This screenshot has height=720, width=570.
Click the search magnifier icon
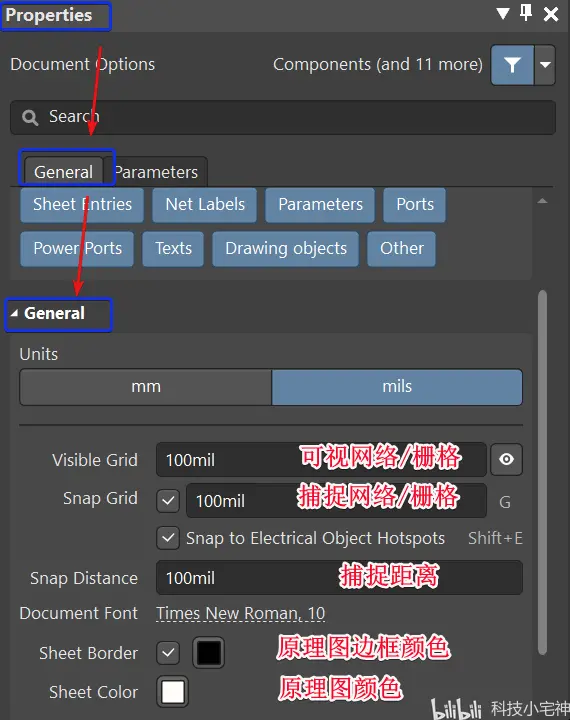[x=30, y=118]
